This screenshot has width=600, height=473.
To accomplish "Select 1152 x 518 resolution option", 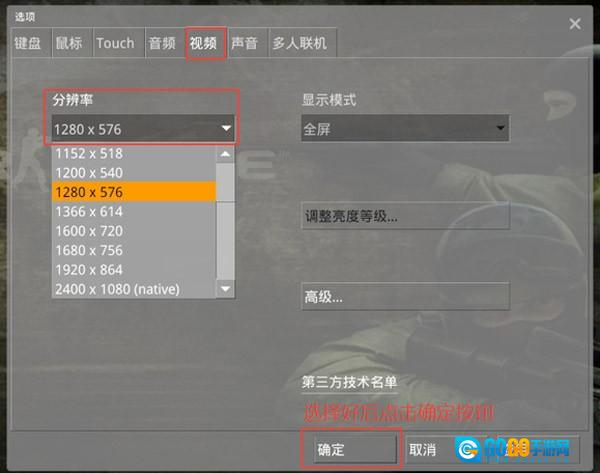I will [134, 153].
